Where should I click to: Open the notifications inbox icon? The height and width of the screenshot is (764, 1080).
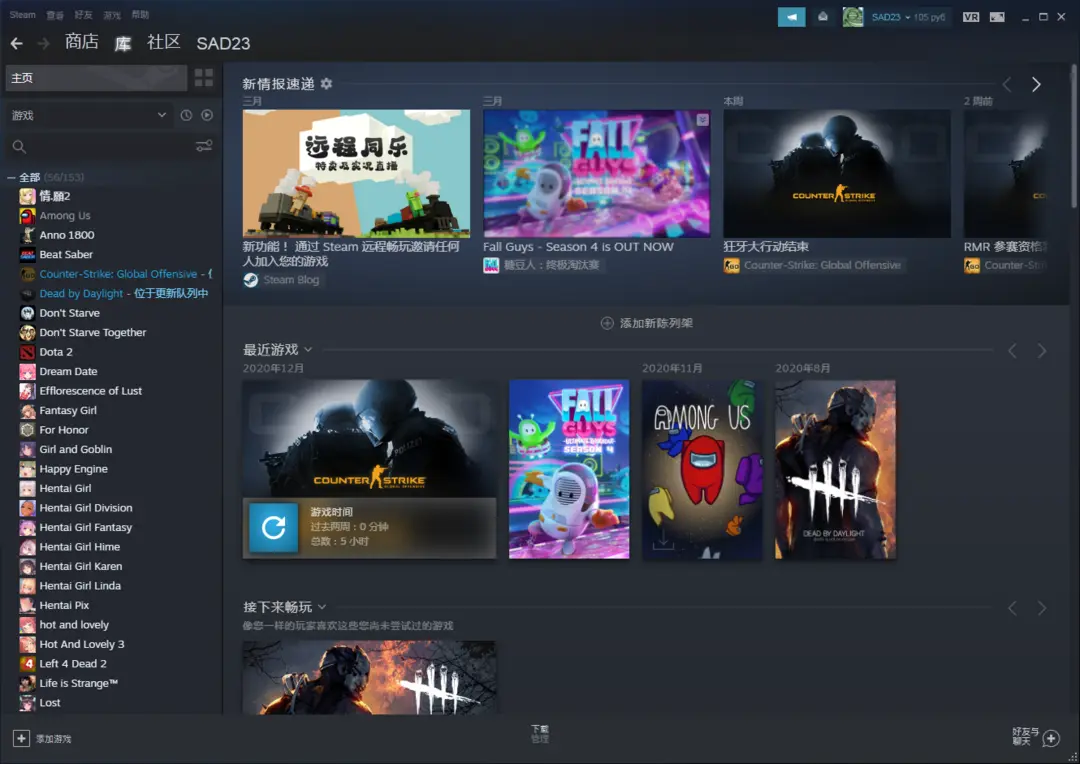pyautogui.click(x=822, y=17)
